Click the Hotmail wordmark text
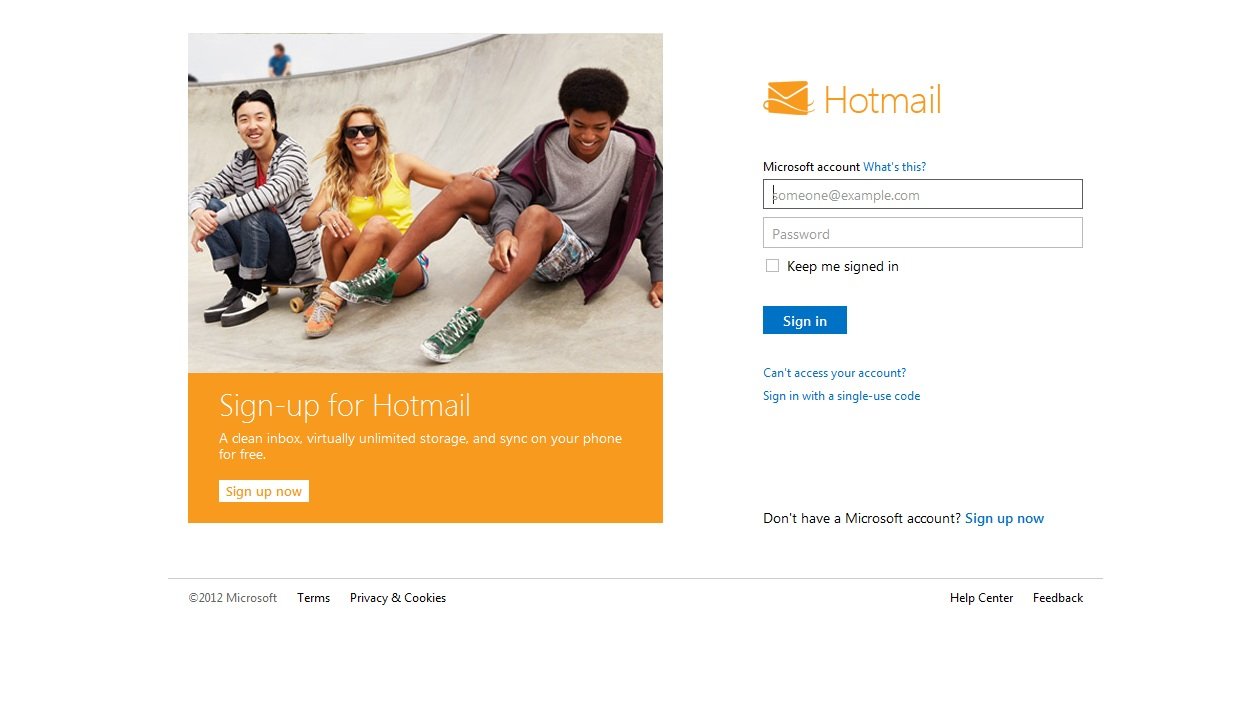The image size is (1252, 711). click(882, 100)
